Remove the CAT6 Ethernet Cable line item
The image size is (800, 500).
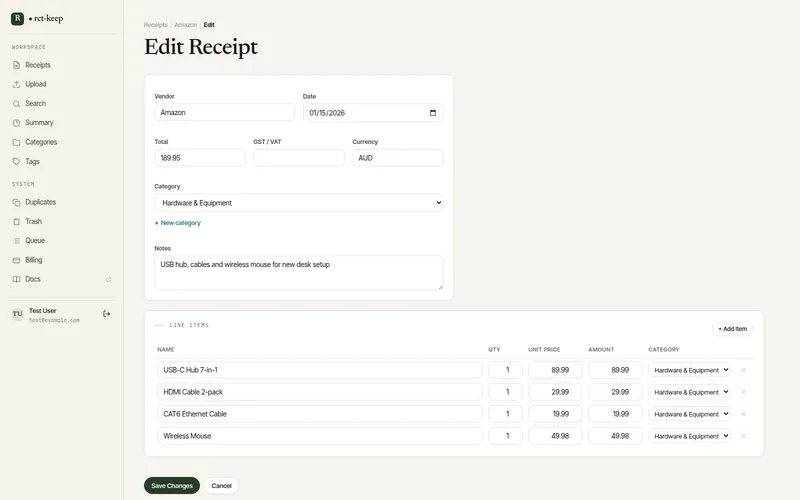click(x=743, y=414)
